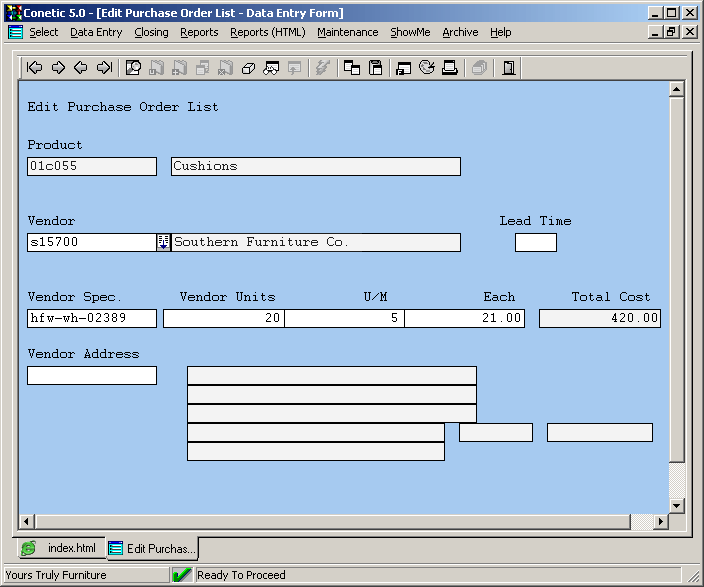Click the find record magnifier icon

133,68
